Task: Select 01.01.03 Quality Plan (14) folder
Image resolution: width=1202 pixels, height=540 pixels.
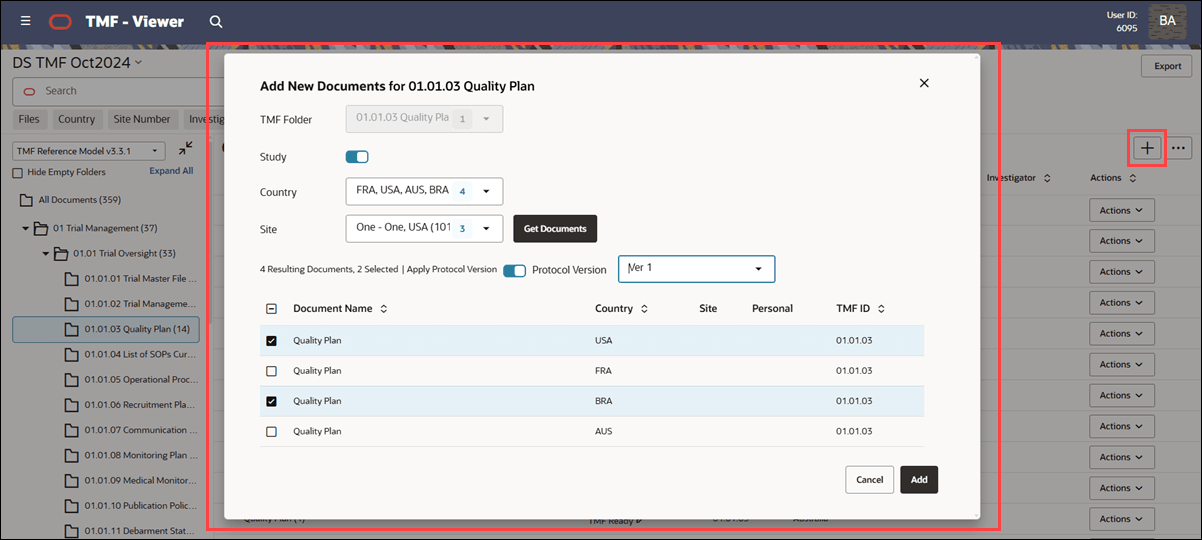Action: click(x=106, y=329)
